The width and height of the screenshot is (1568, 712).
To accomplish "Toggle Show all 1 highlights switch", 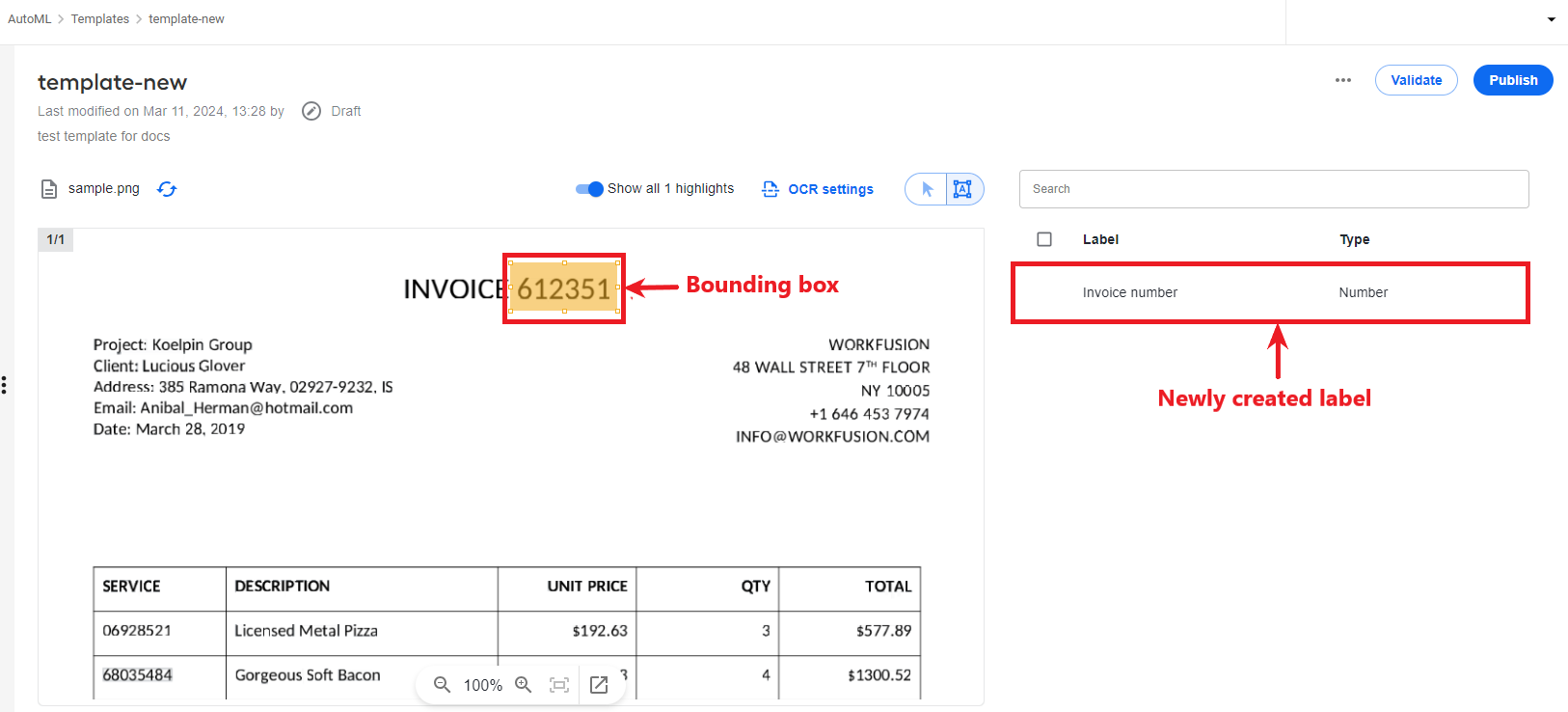I will click(589, 189).
